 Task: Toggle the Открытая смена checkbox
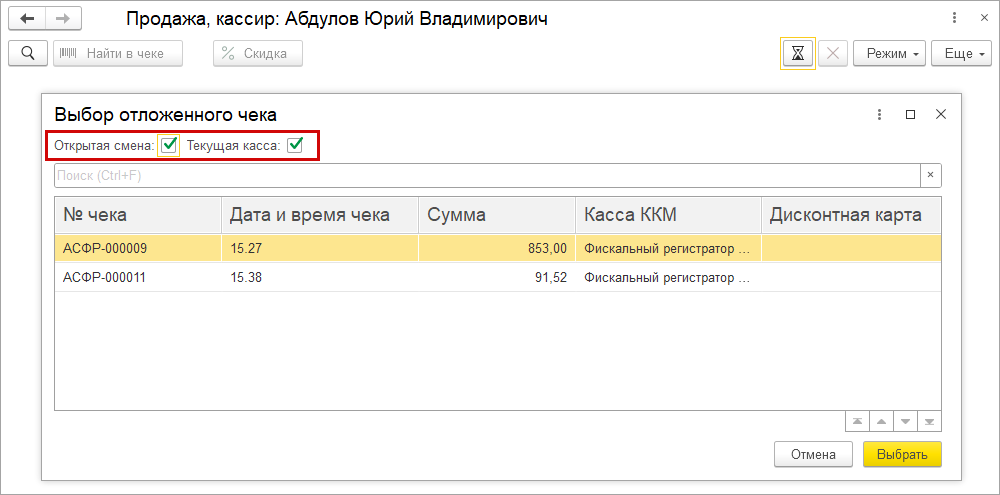click(x=169, y=145)
